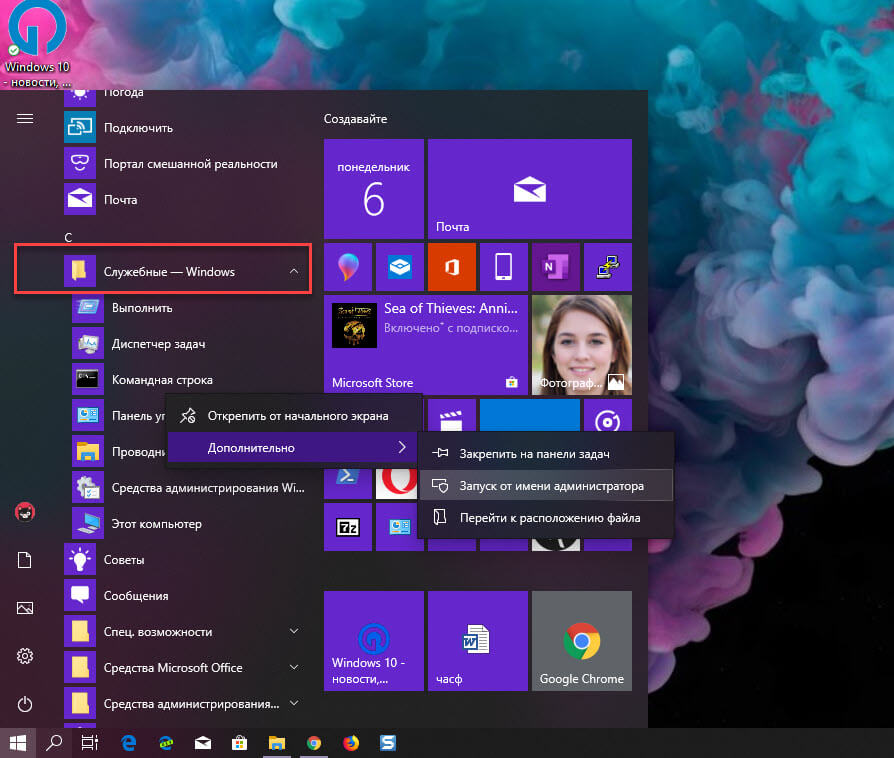Open the Дополнительно submenu
Image resolution: width=894 pixels, height=758 pixels.
pos(294,448)
